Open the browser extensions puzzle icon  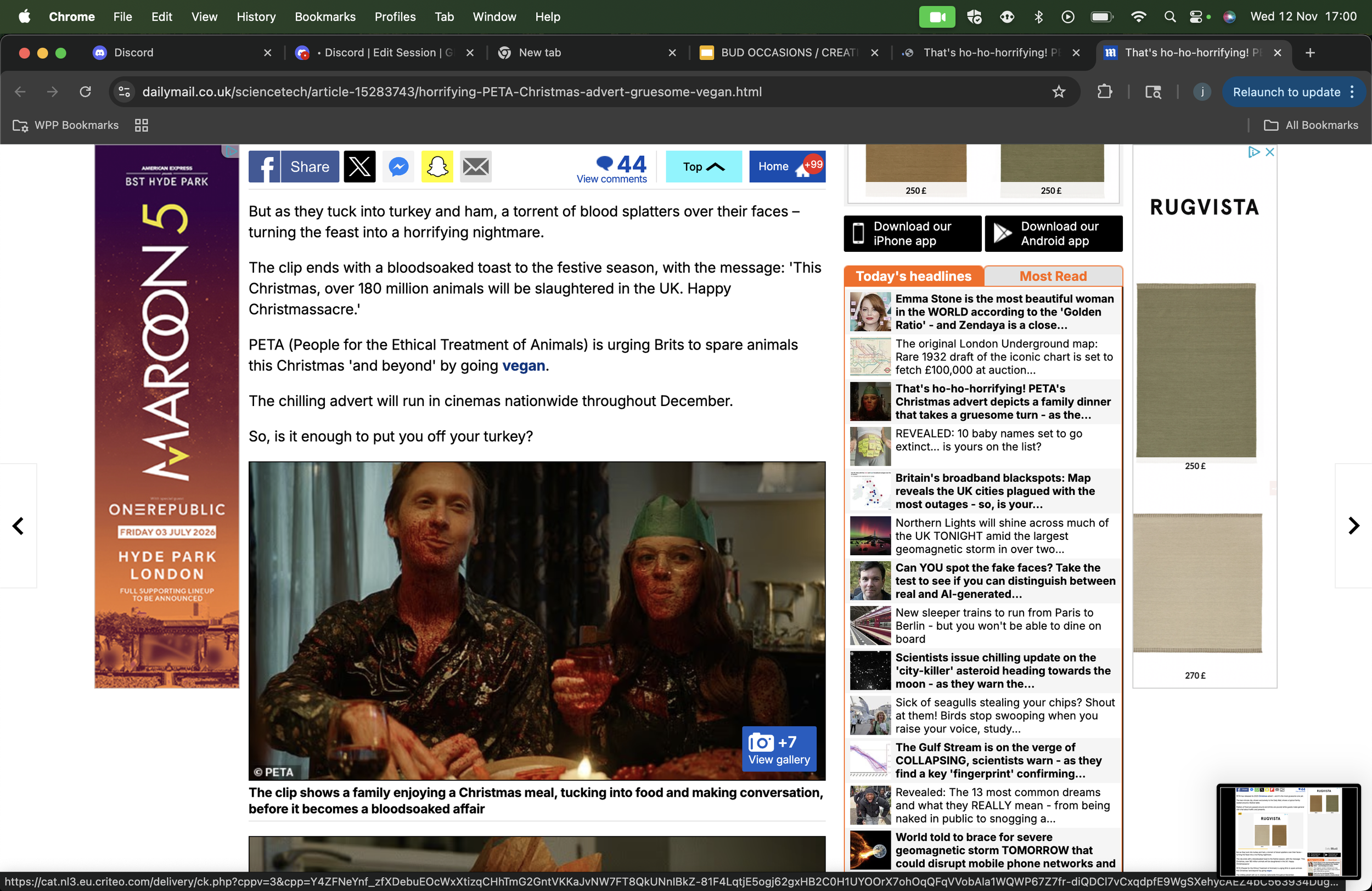point(1105,92)
